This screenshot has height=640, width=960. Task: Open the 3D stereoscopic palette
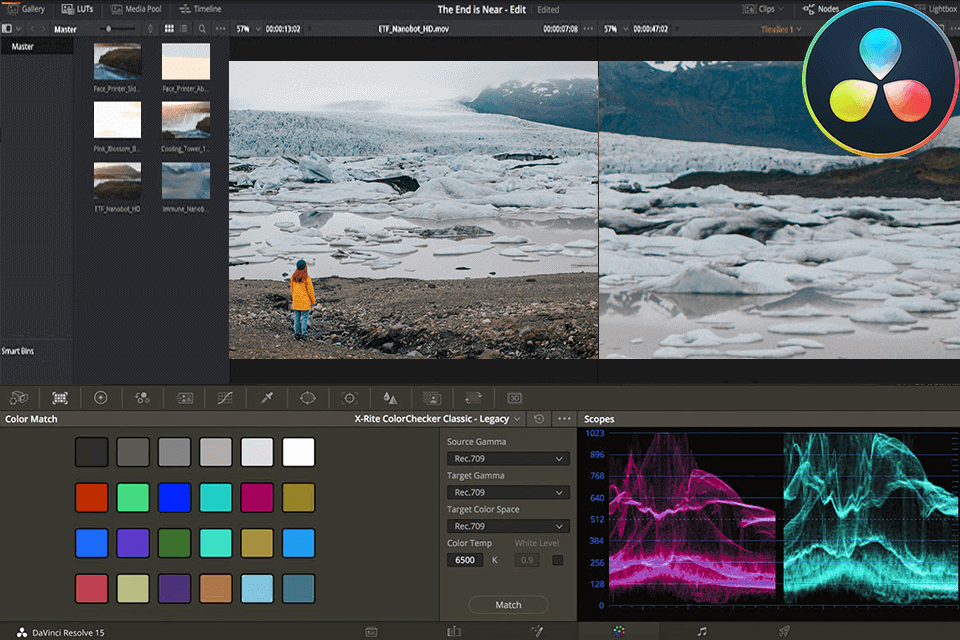514,398
